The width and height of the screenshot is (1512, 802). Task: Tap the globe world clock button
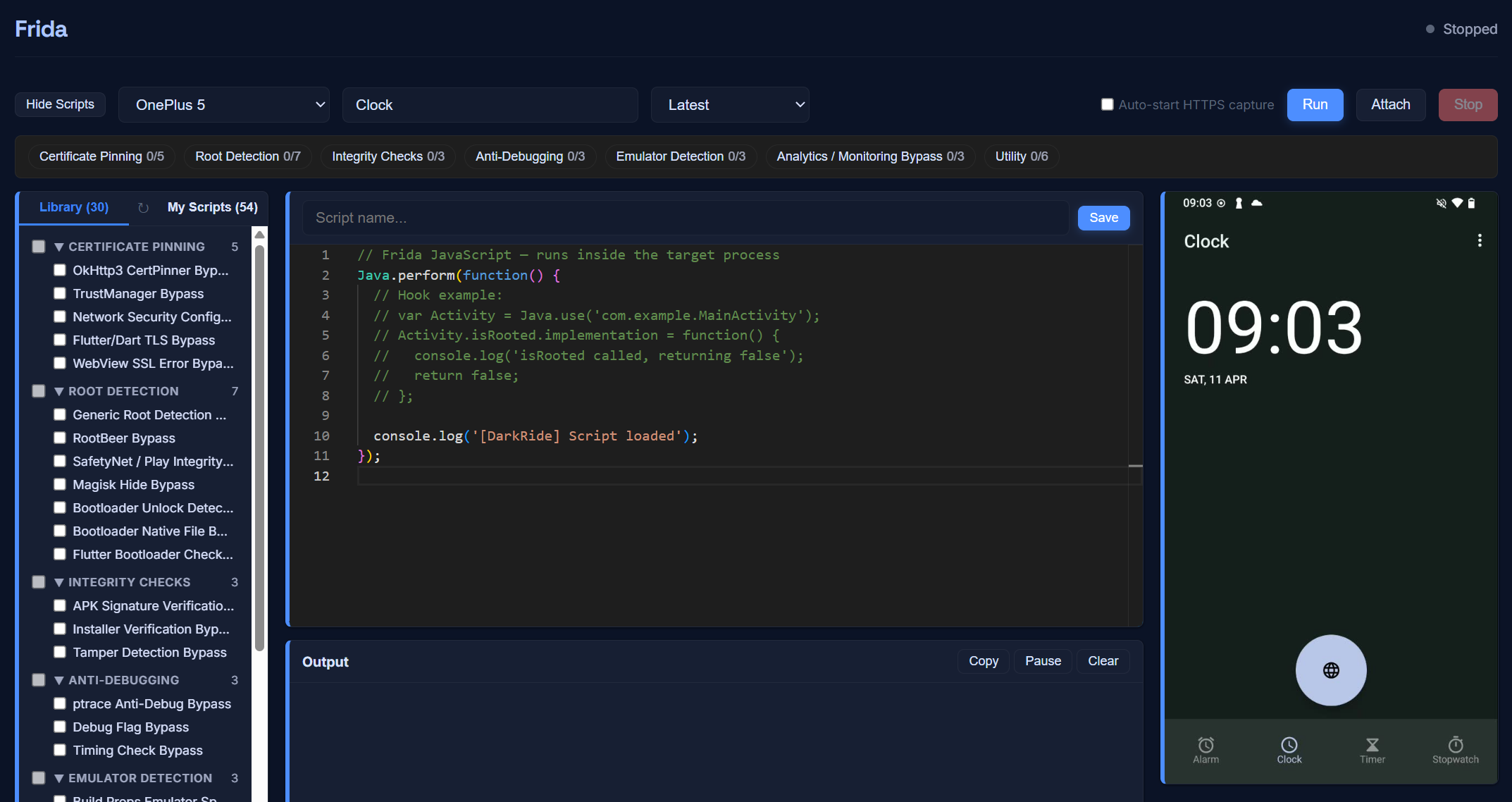point(1330,670)
